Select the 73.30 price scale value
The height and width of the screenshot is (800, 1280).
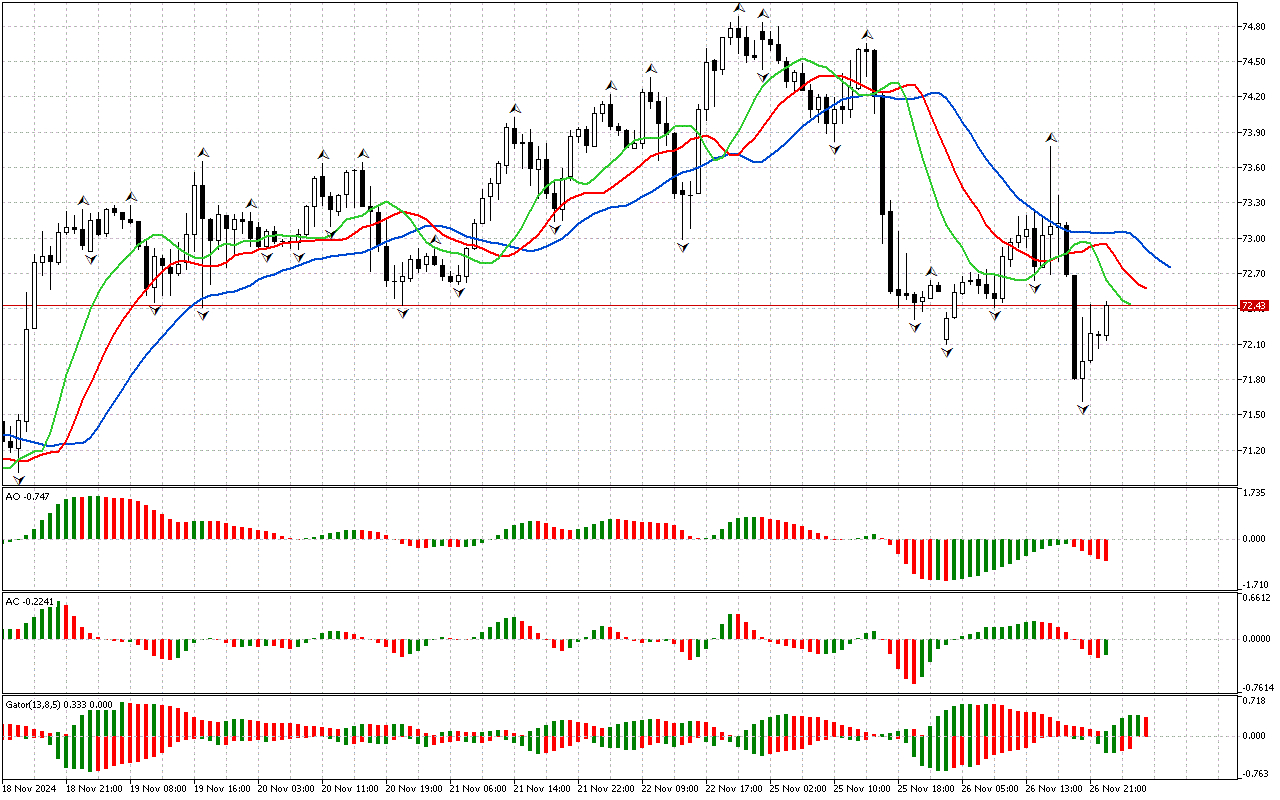coord(1252,203)
